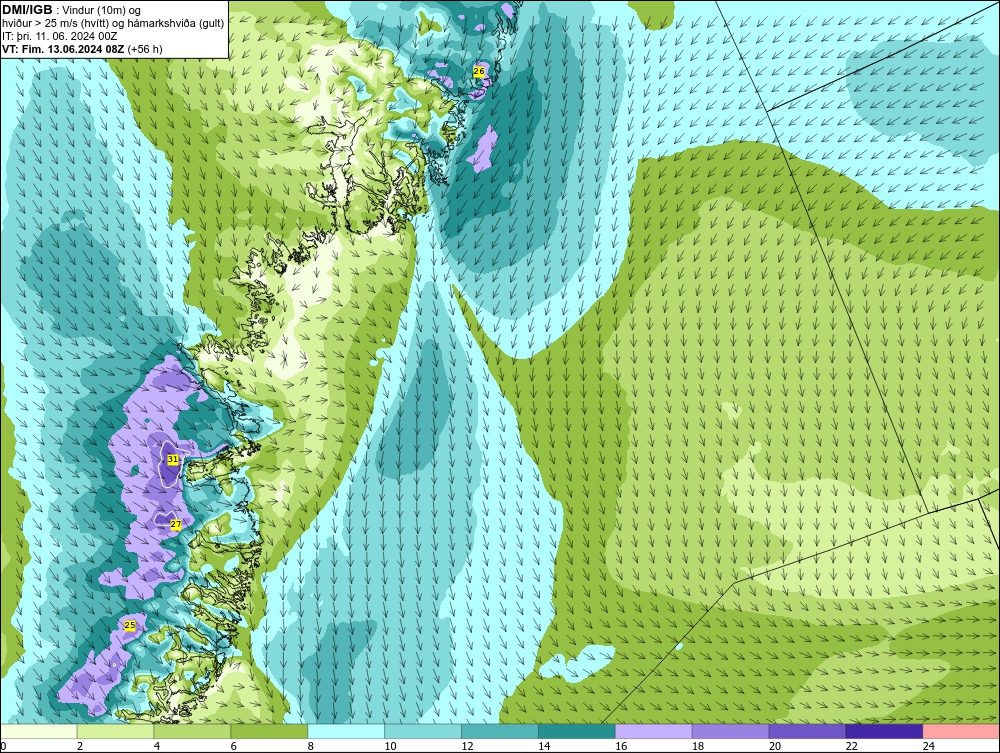Click the 22-24 m/s dark indigo swatch
Image resolution: width=1000 pixels, height=753 pixels.
tap(885, 731)
